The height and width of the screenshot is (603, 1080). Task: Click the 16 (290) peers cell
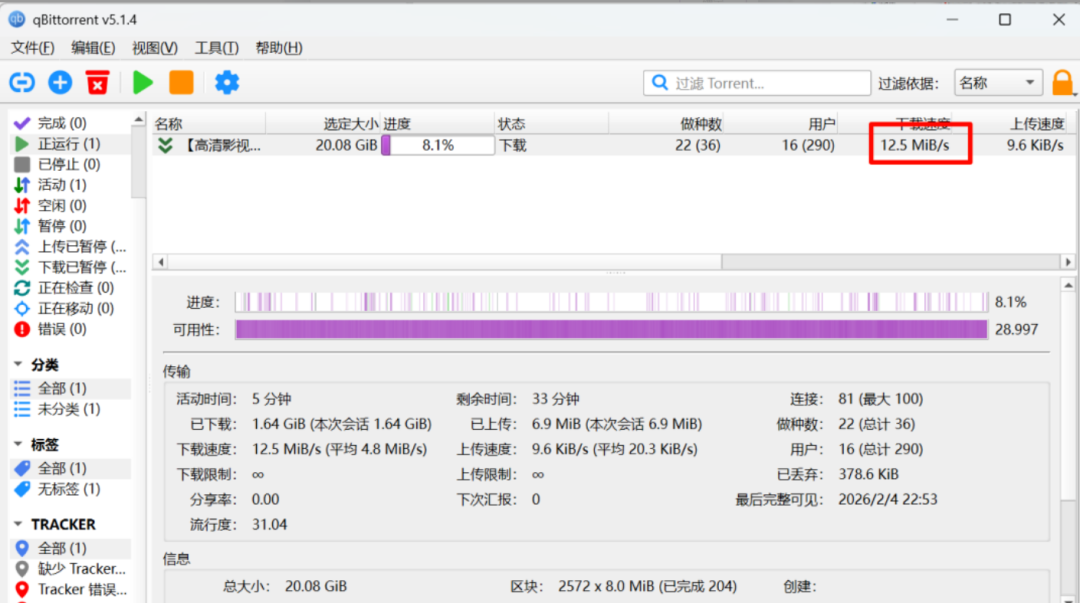(808, 145)
